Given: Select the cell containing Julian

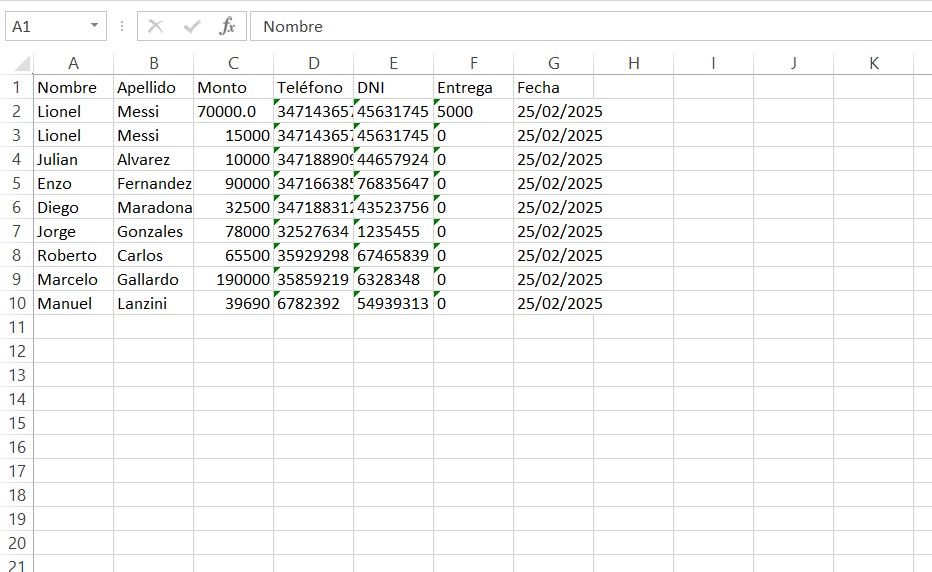Looking at the screenshot, I should tap(73, 159).
